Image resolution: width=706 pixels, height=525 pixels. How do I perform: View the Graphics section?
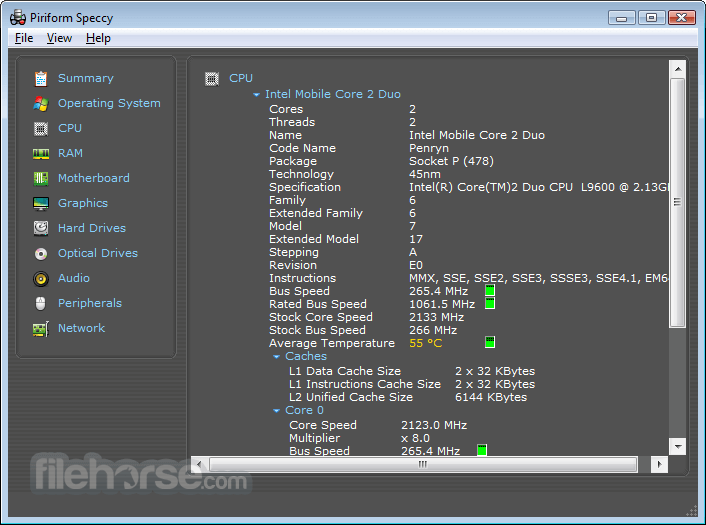[83, 204]
